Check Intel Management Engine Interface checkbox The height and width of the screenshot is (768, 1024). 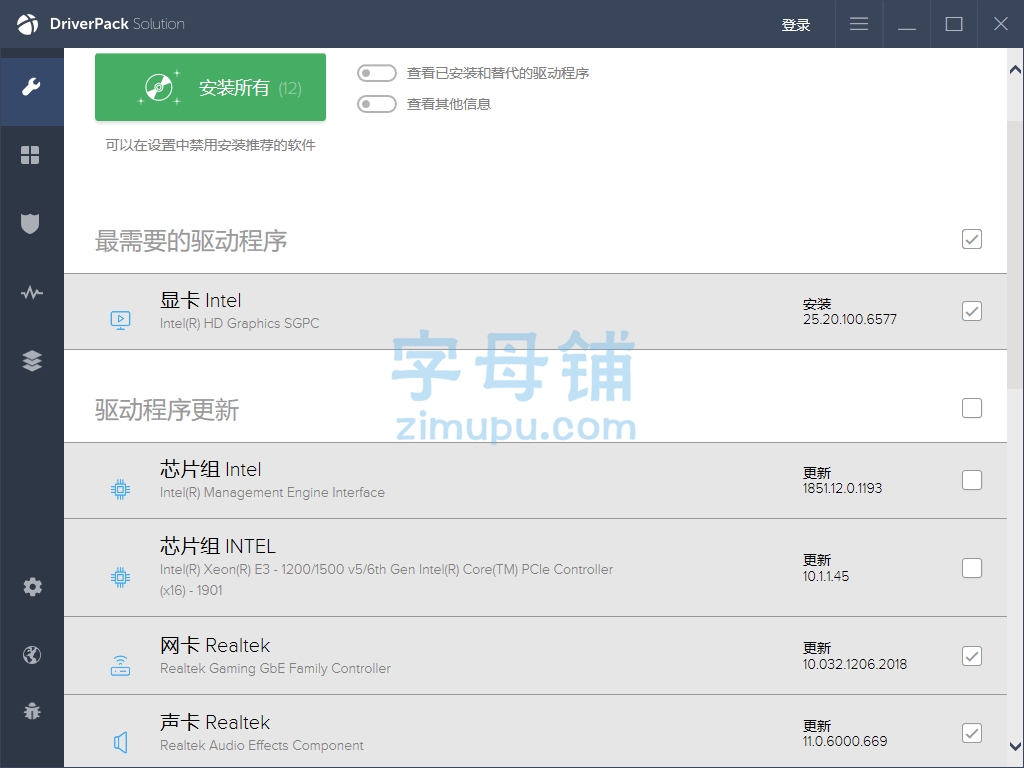[972, 480]
